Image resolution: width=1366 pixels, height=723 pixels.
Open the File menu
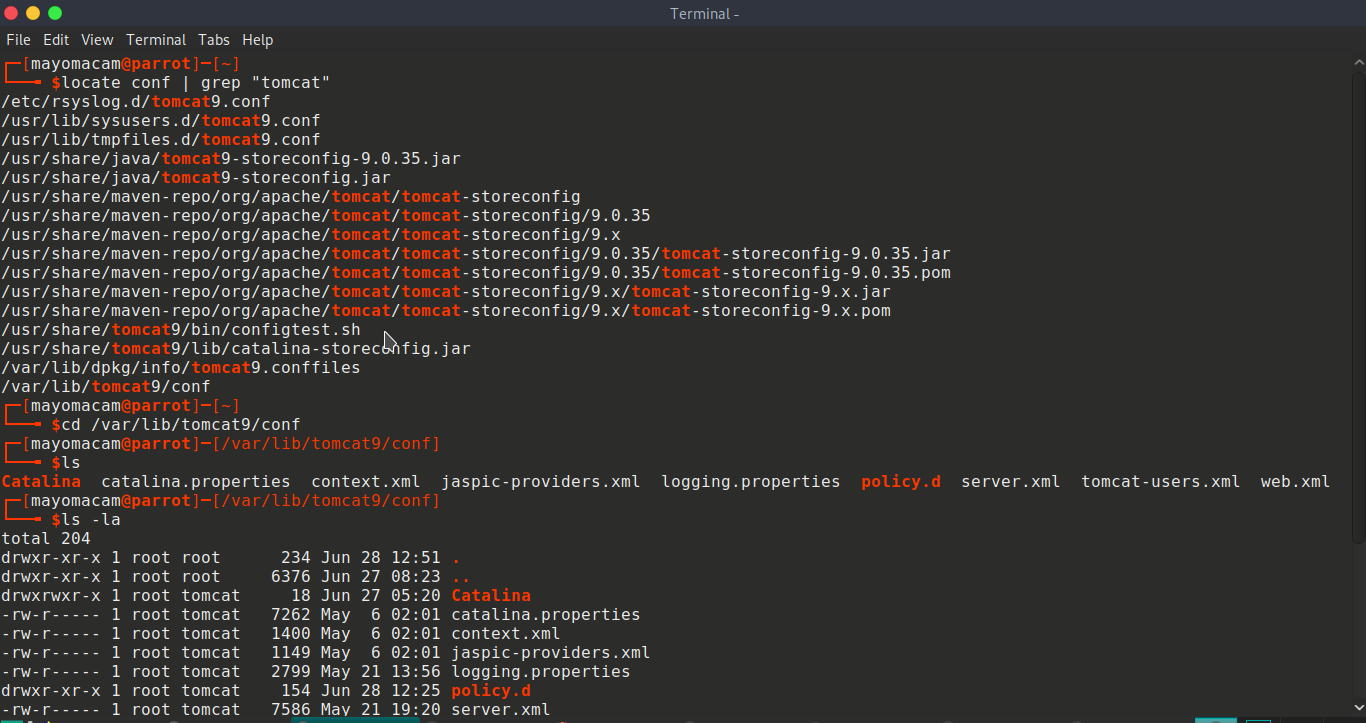click(18, 40)
